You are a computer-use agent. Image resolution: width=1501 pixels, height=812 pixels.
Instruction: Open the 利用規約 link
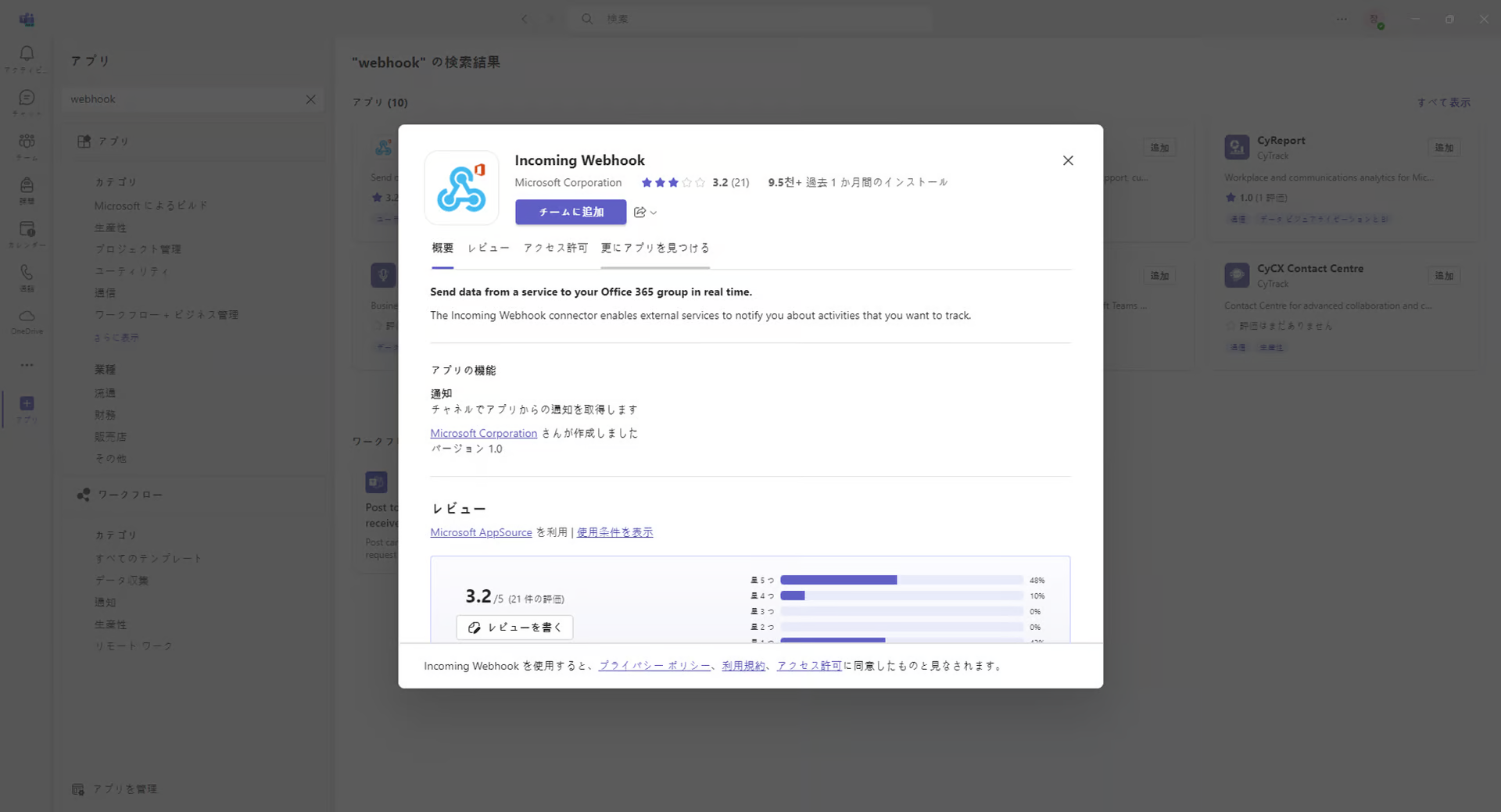[x=743, y=666]
